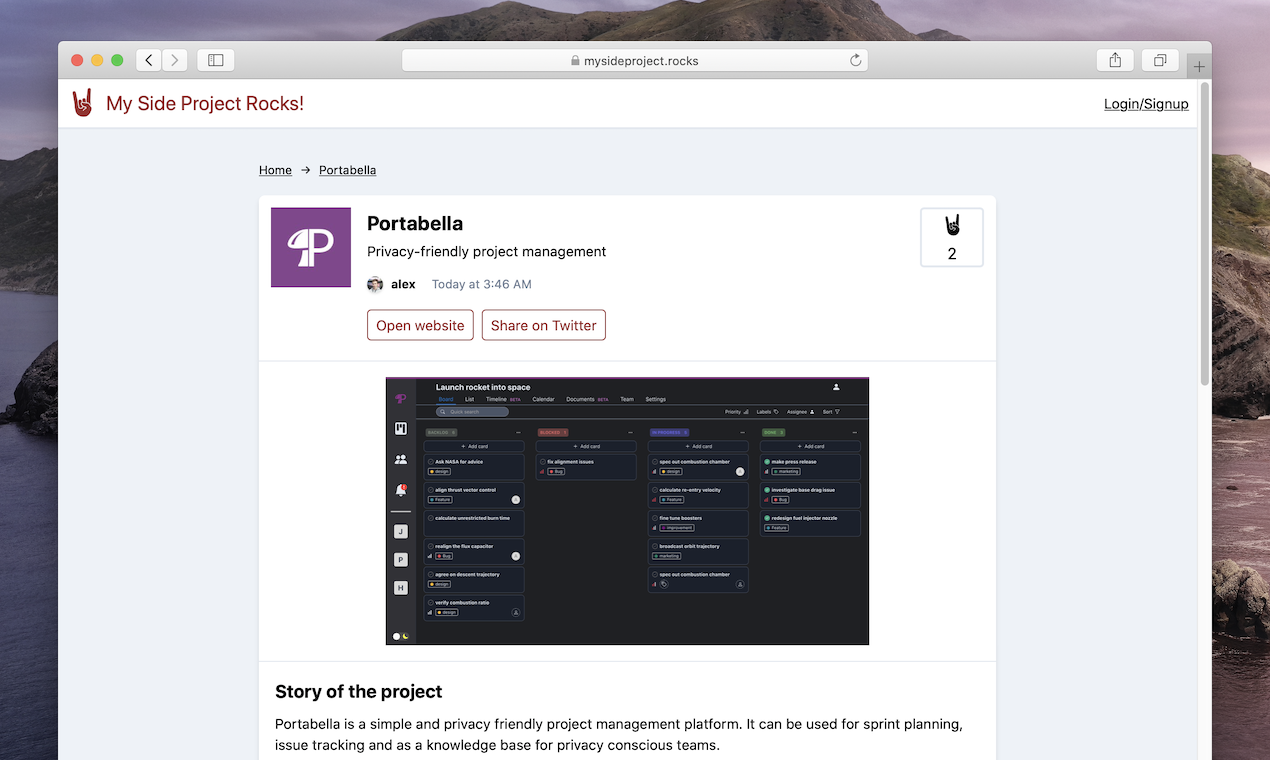Image resolution: width=1270 pixels, height=760 pixels.
Task: Go back with Safari back arrow
Action: pyautogui.click(x=149, y=60)
